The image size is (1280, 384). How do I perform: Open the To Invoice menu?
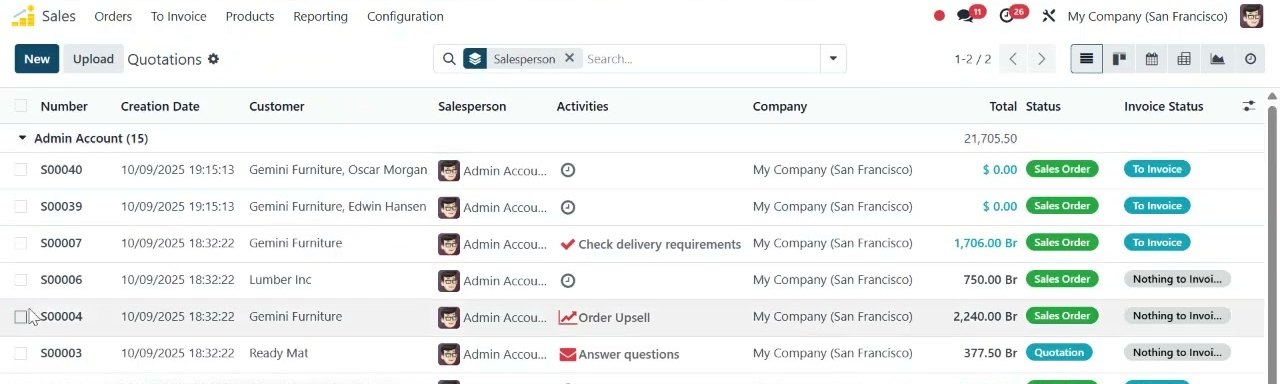pyautogui.click(x=179, y=16)
